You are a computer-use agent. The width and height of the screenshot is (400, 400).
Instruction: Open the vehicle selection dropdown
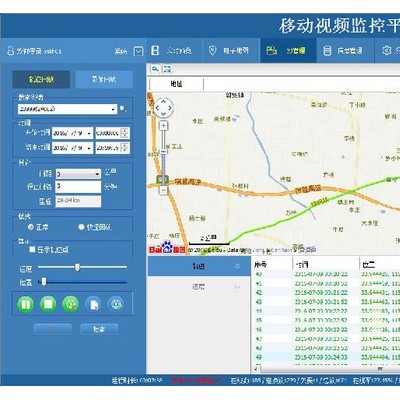(x=68, y=109)
